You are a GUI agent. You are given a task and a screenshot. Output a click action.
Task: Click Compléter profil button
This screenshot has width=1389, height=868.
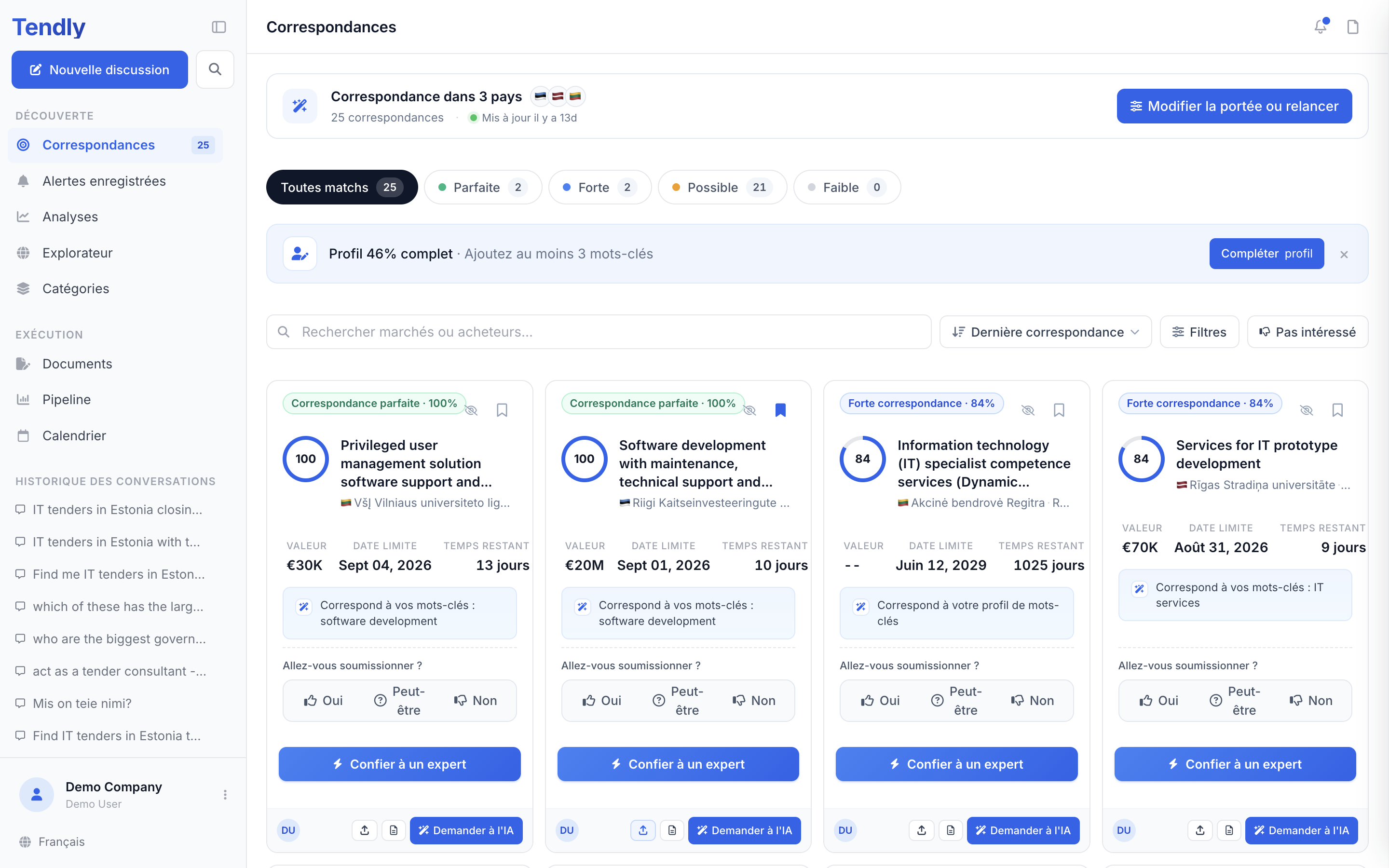click(x=1266, y=254)
